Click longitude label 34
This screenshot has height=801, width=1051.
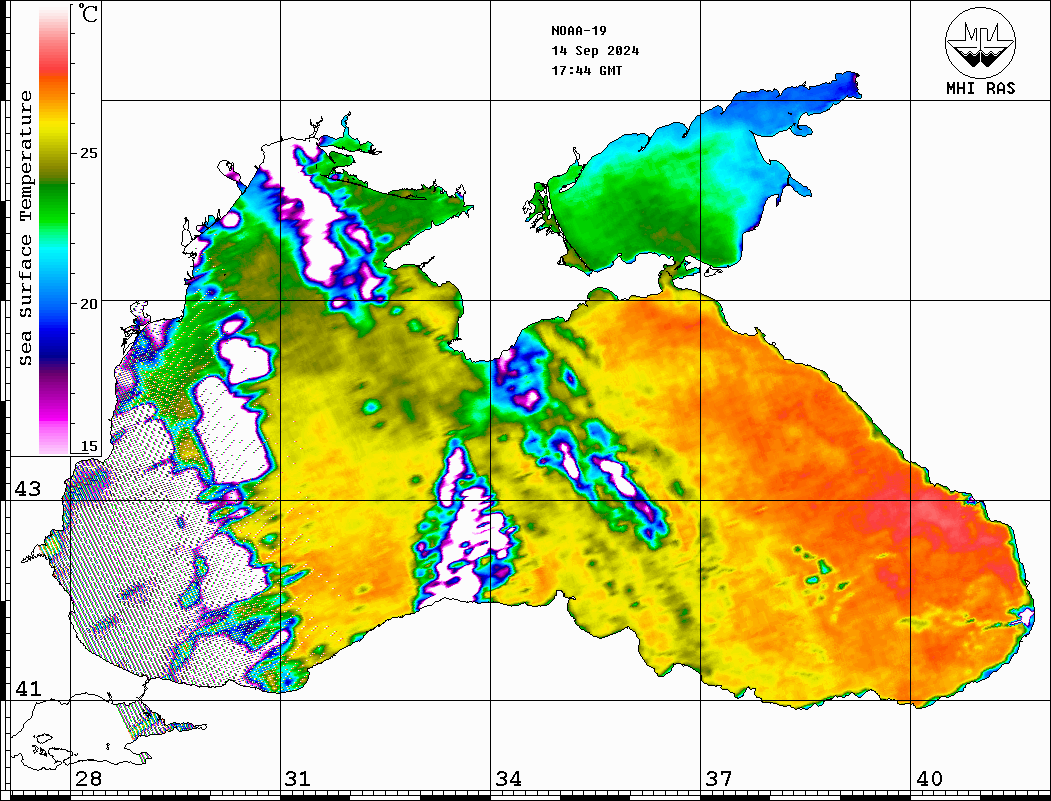[x=508, y=778]
